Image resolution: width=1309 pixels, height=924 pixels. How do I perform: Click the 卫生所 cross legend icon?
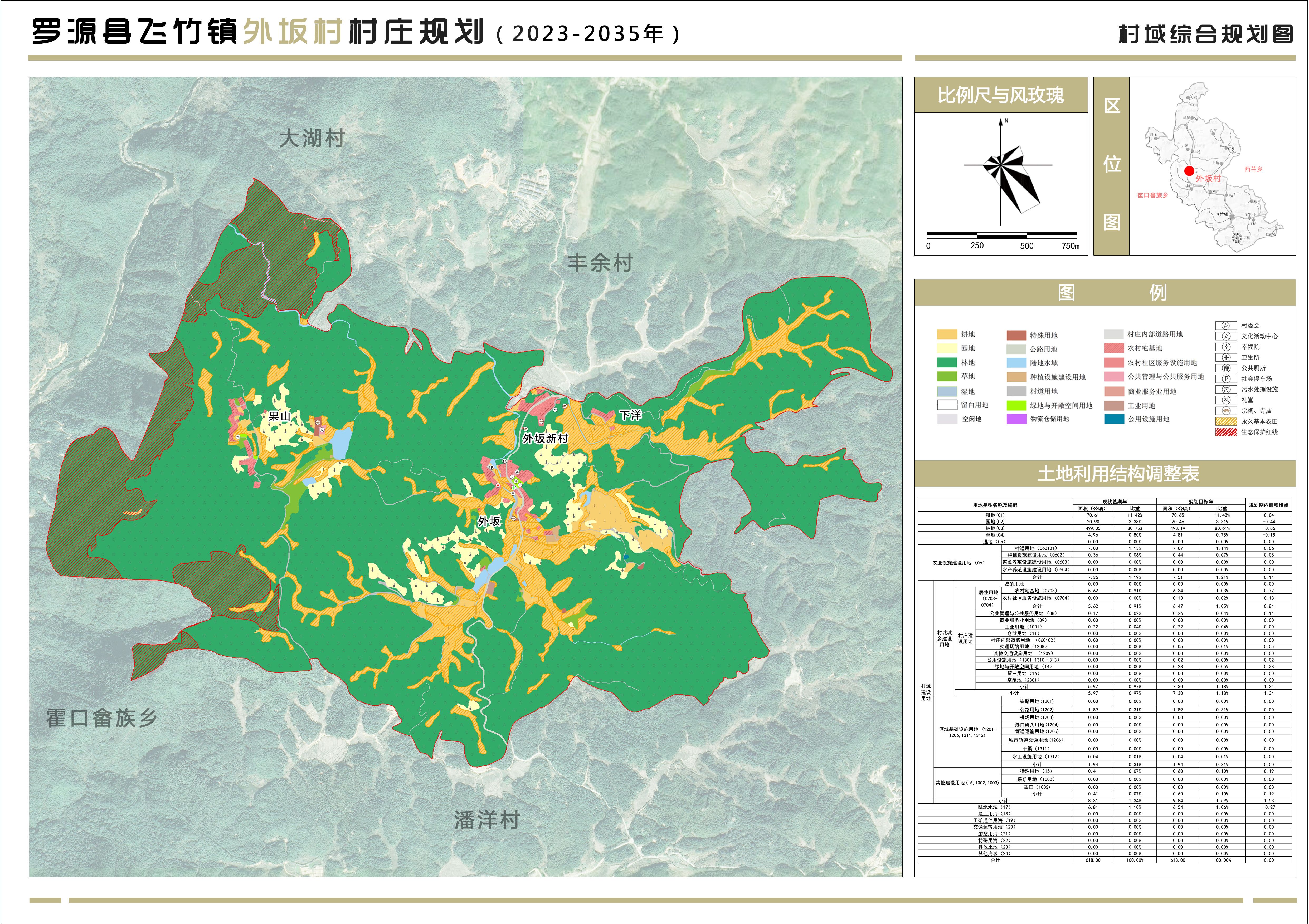coord(1226,357)
